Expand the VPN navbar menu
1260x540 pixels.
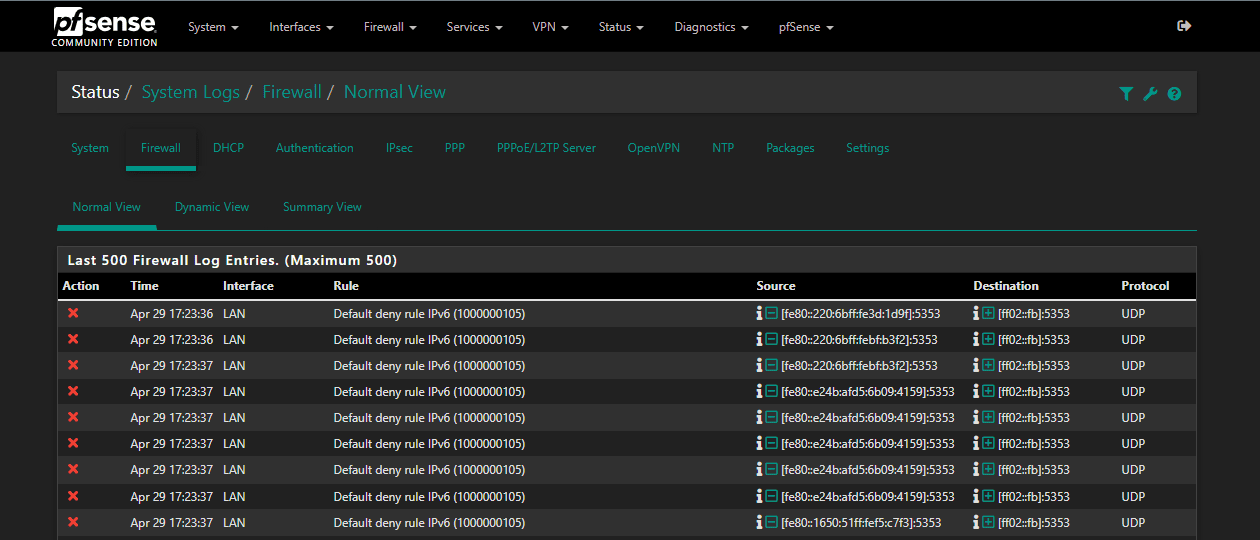550,27
